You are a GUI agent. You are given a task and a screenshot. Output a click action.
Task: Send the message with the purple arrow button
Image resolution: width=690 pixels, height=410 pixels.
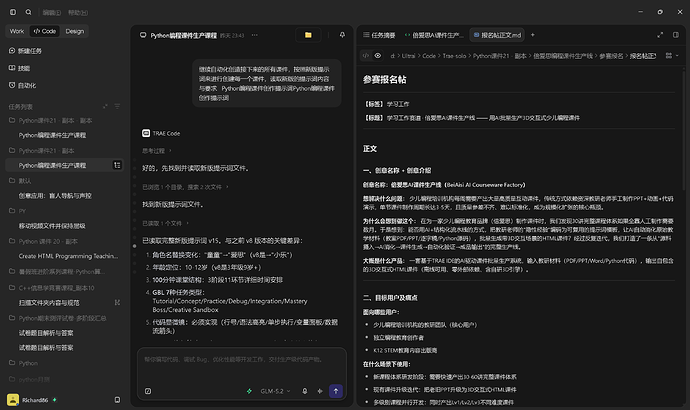click(x=336, y=391)
